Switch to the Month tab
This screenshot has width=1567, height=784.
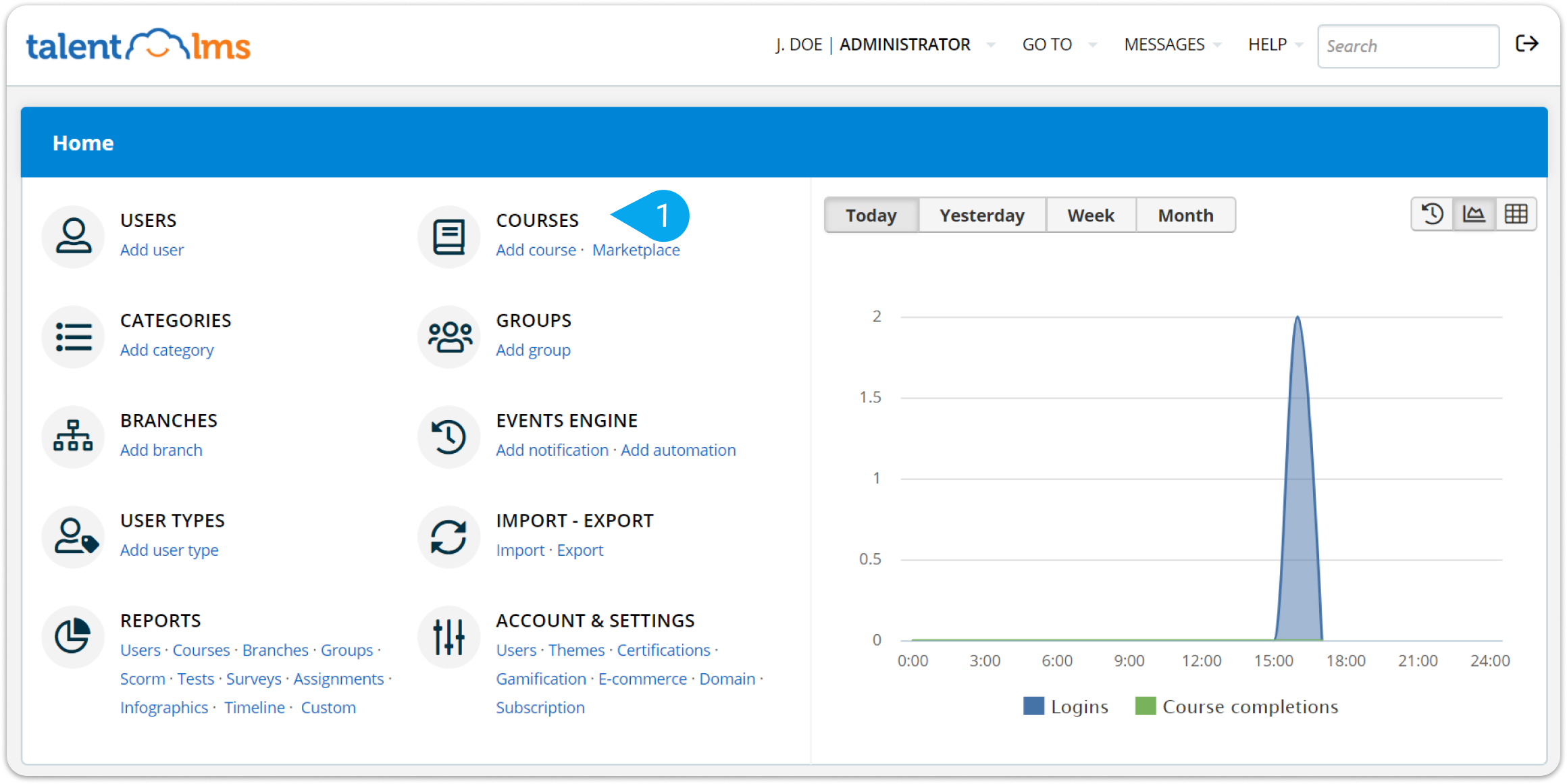point(1186,215)
